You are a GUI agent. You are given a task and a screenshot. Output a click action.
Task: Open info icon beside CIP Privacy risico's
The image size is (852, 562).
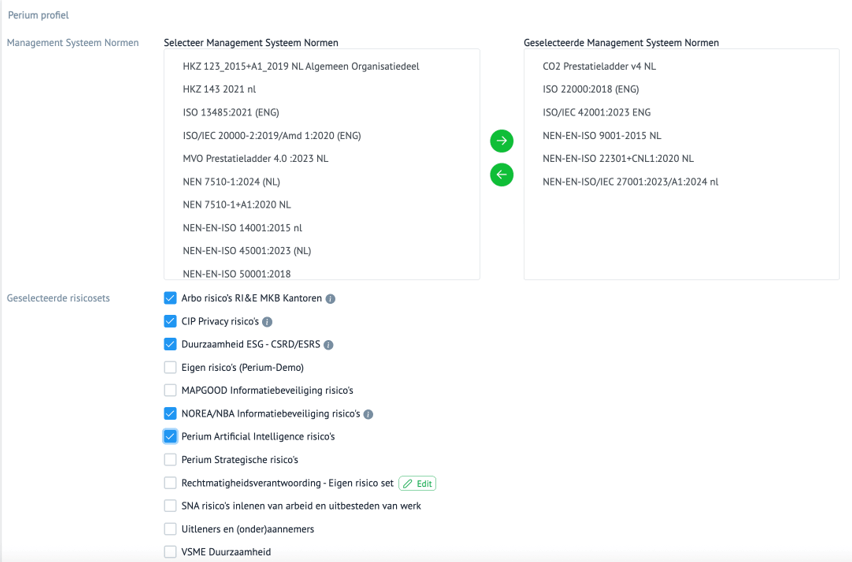267,322
